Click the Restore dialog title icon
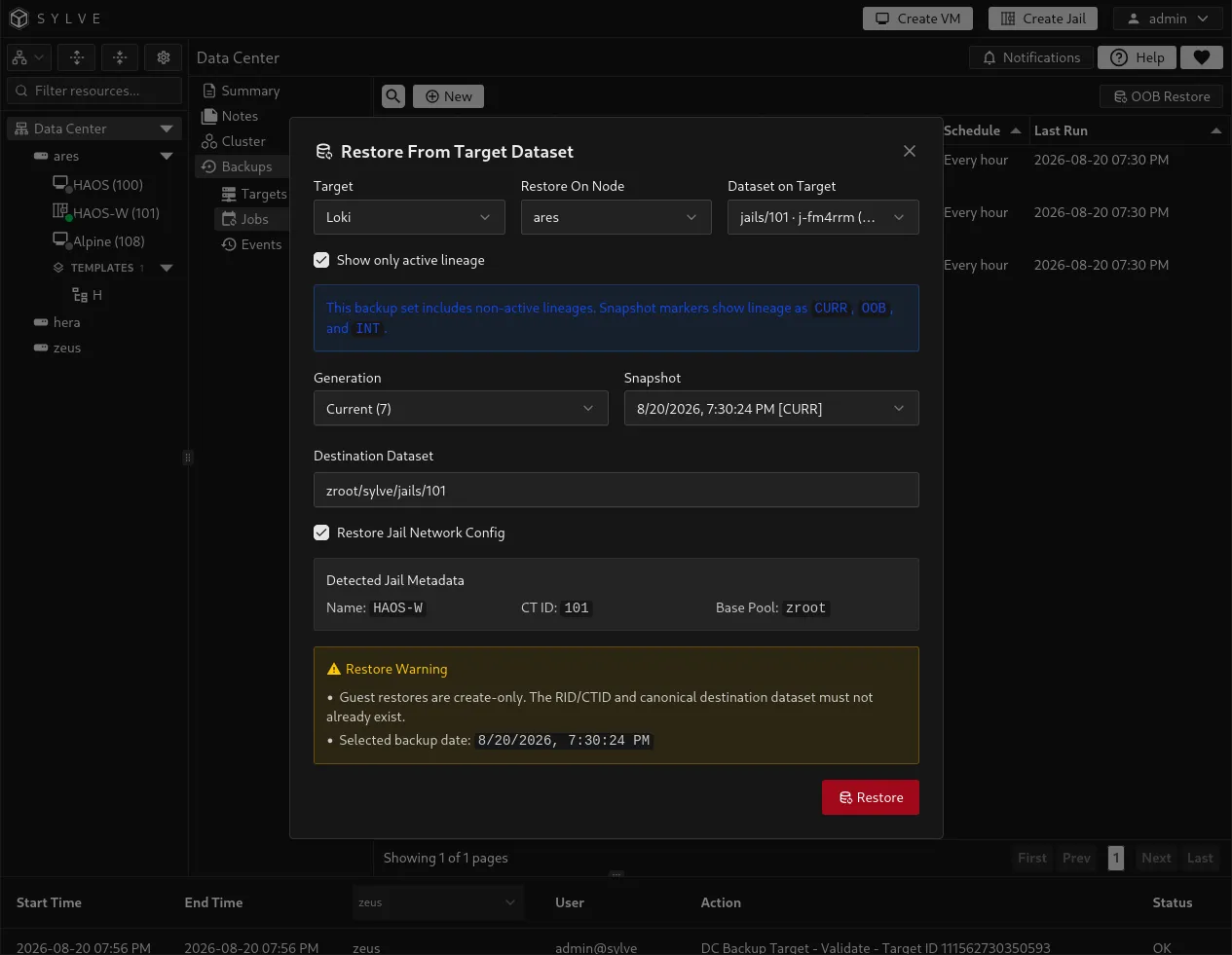This screenshot has width=1232, height=955. pos(324,152)
